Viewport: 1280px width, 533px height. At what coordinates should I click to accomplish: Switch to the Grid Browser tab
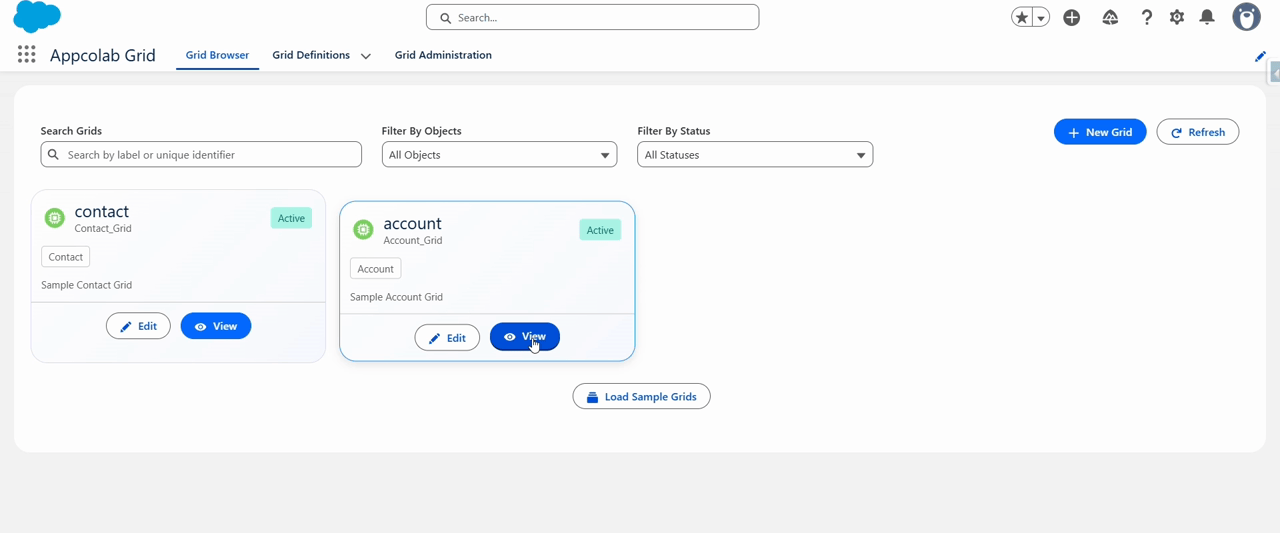coord(217,55)
